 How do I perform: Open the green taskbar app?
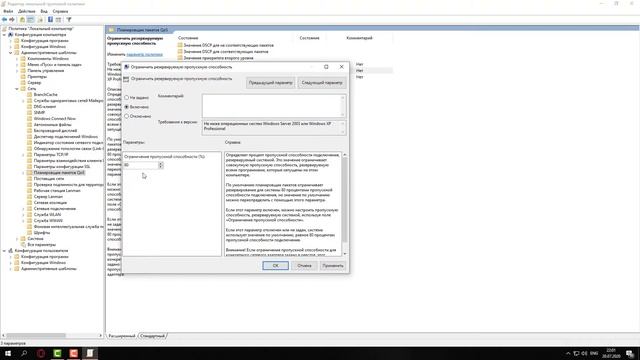pyautogui.click(x=57, y=353)
